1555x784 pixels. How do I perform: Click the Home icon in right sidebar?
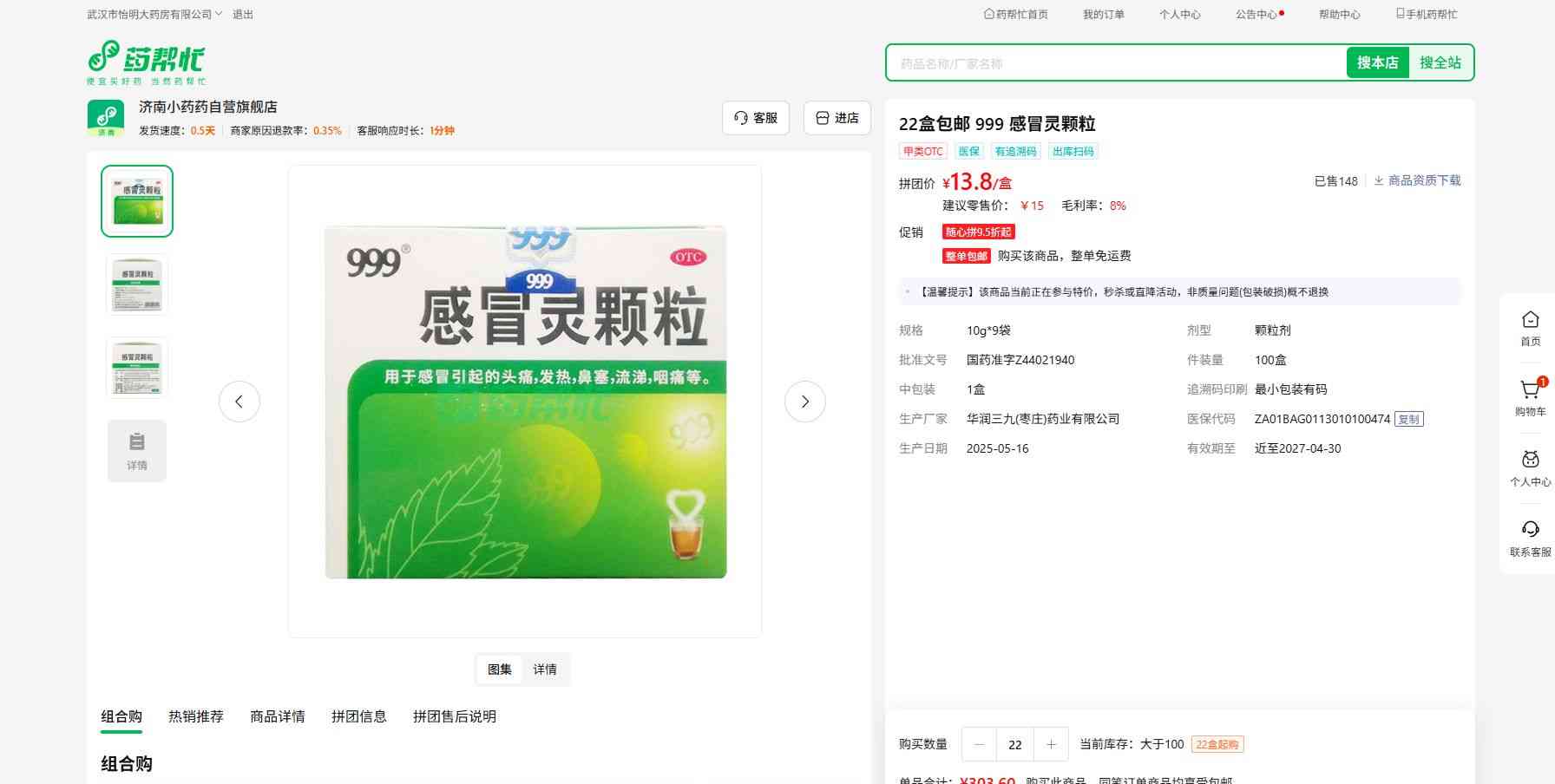1530,328
